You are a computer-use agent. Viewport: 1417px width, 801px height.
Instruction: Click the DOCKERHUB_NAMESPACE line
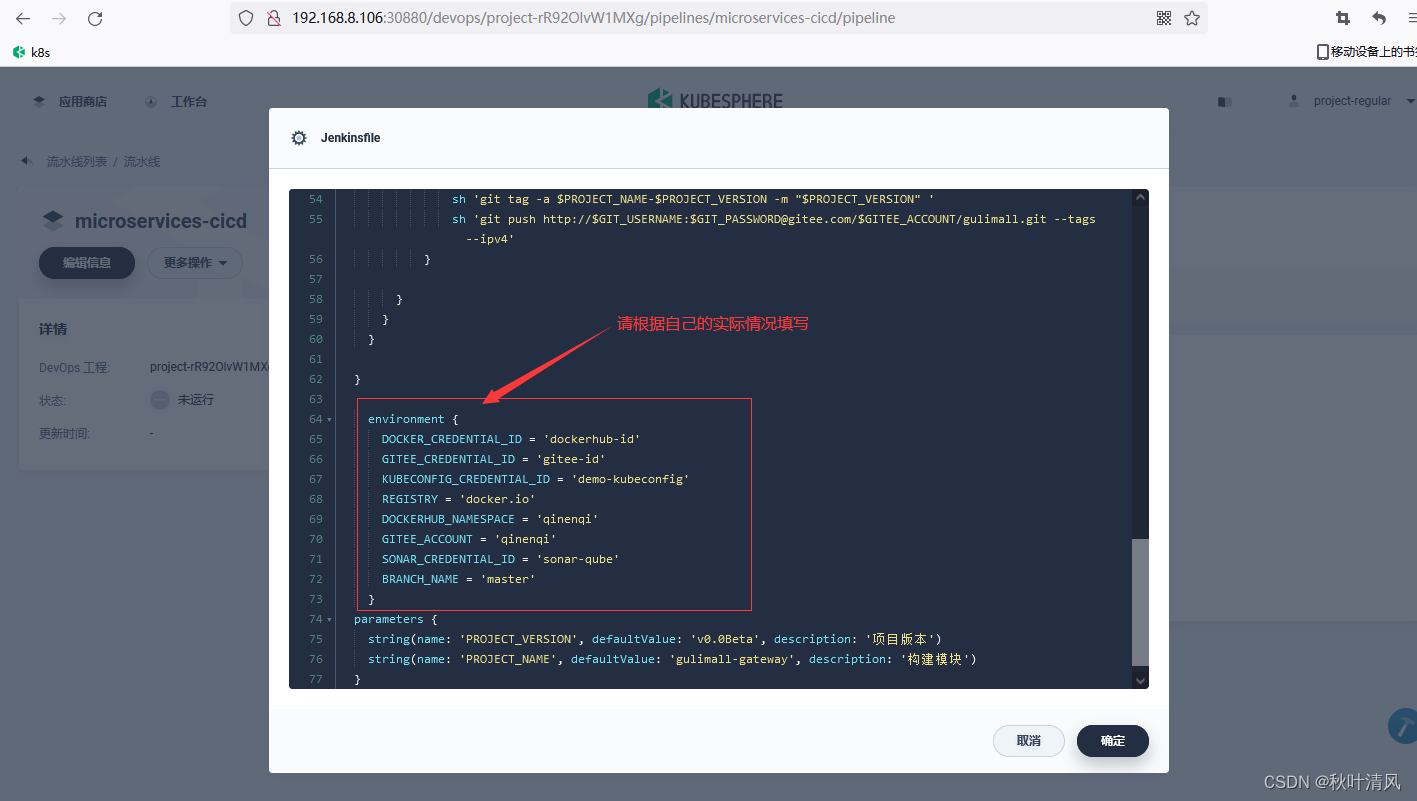(x=490, y=519)
